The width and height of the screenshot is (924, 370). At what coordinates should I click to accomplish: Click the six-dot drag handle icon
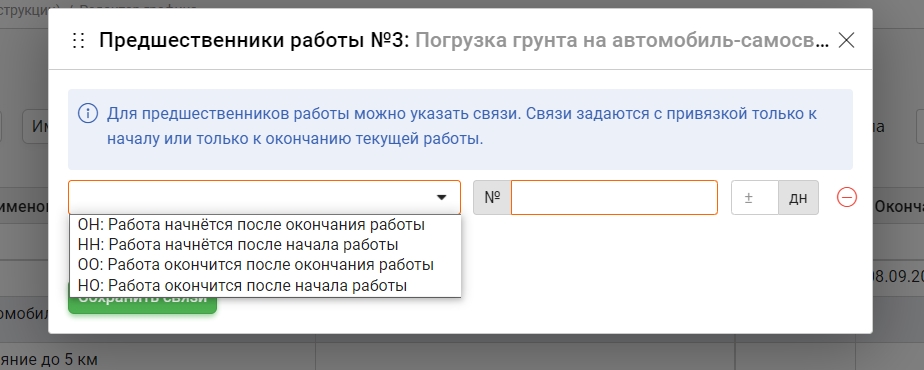point(78,40)
